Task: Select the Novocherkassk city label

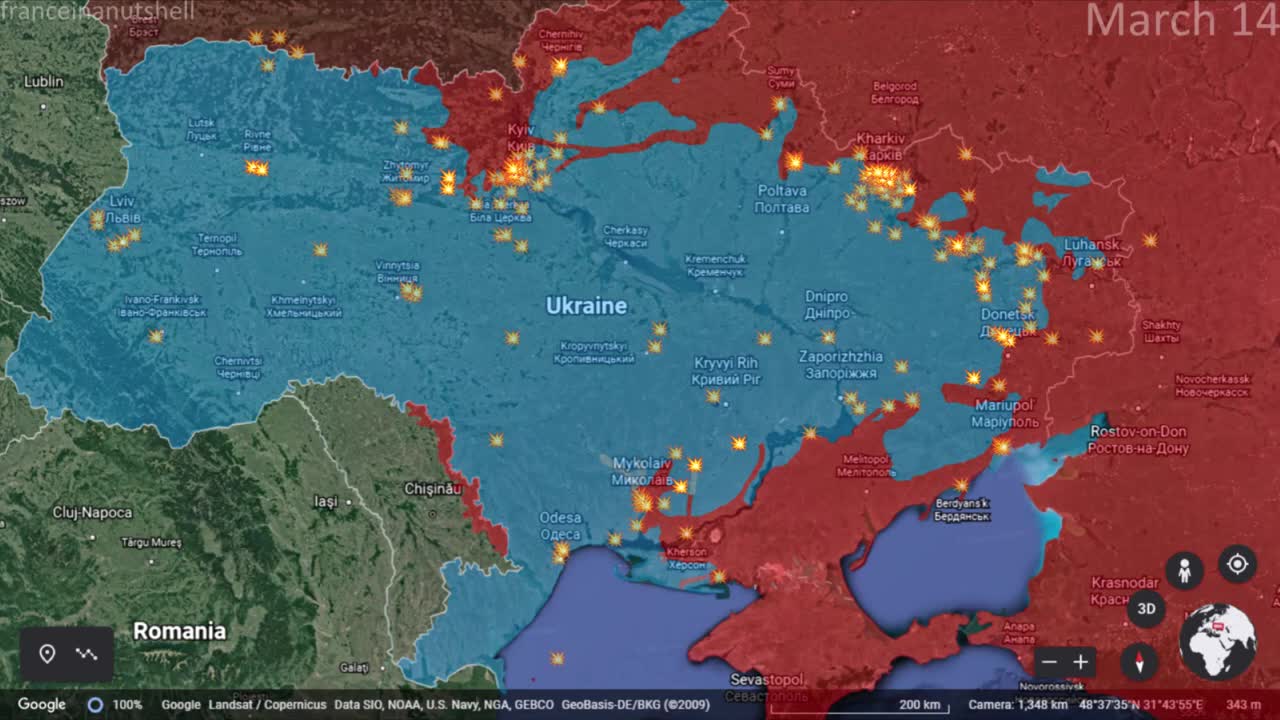Action: pos(1212,385)
